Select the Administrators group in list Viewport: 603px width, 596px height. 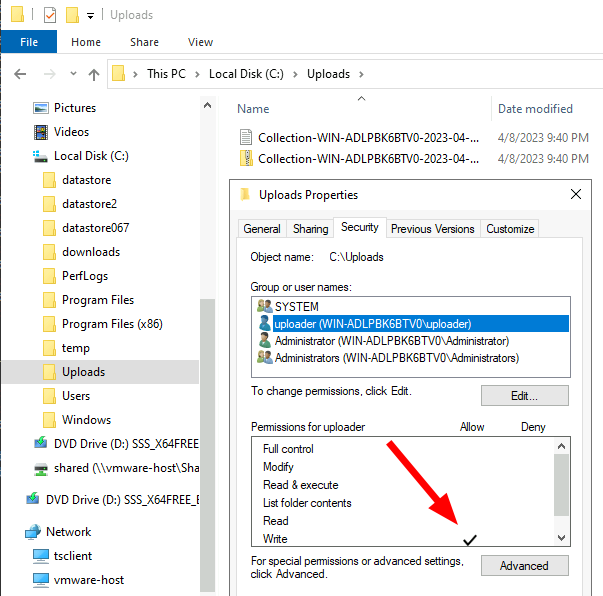[x=396, y=357]
